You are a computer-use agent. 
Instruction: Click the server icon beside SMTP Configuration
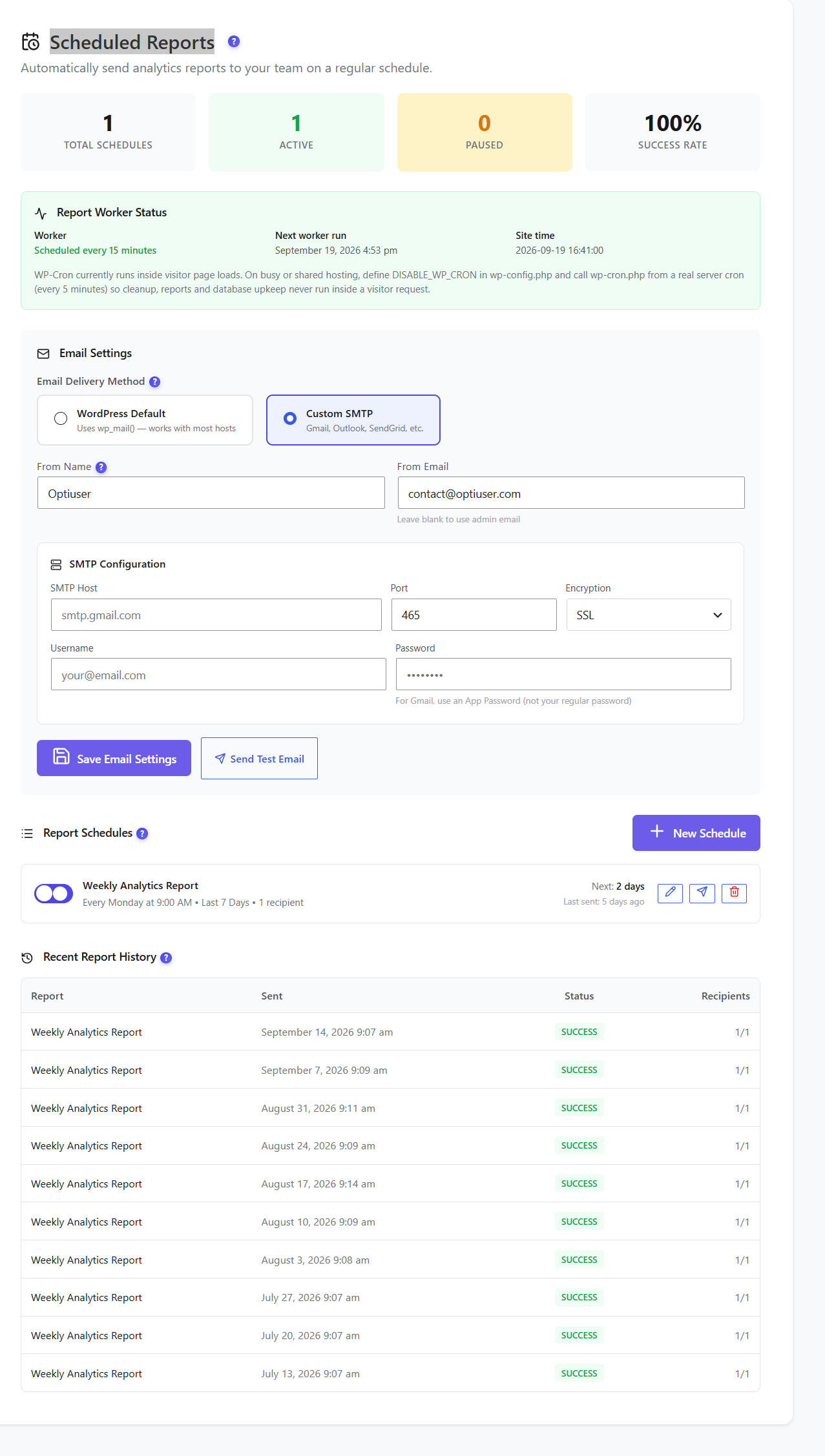pyautogui.click(x=56, y=564)
